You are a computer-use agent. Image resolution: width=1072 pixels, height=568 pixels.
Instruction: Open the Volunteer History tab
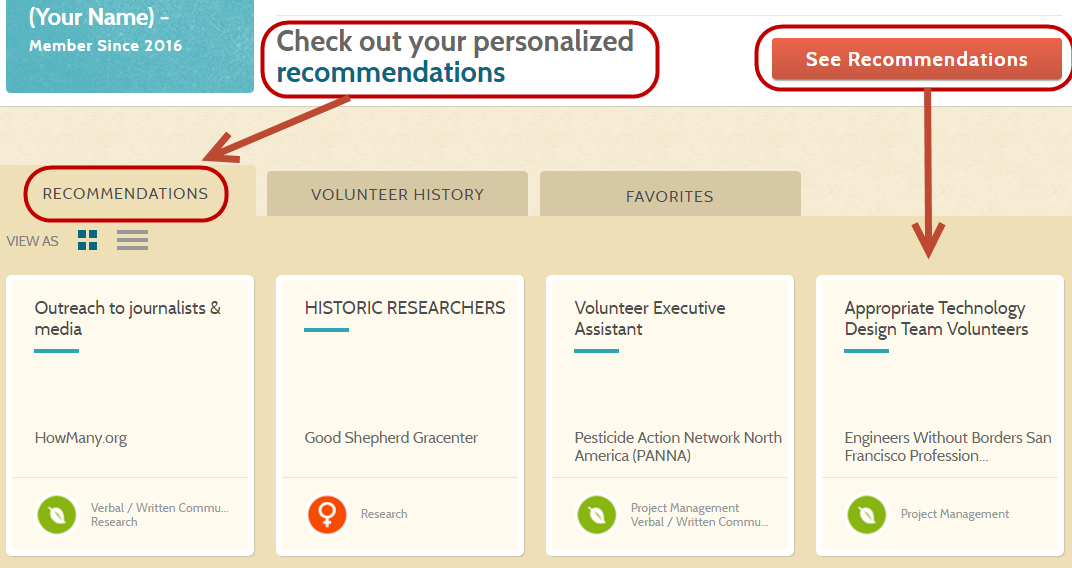(397, 194)
